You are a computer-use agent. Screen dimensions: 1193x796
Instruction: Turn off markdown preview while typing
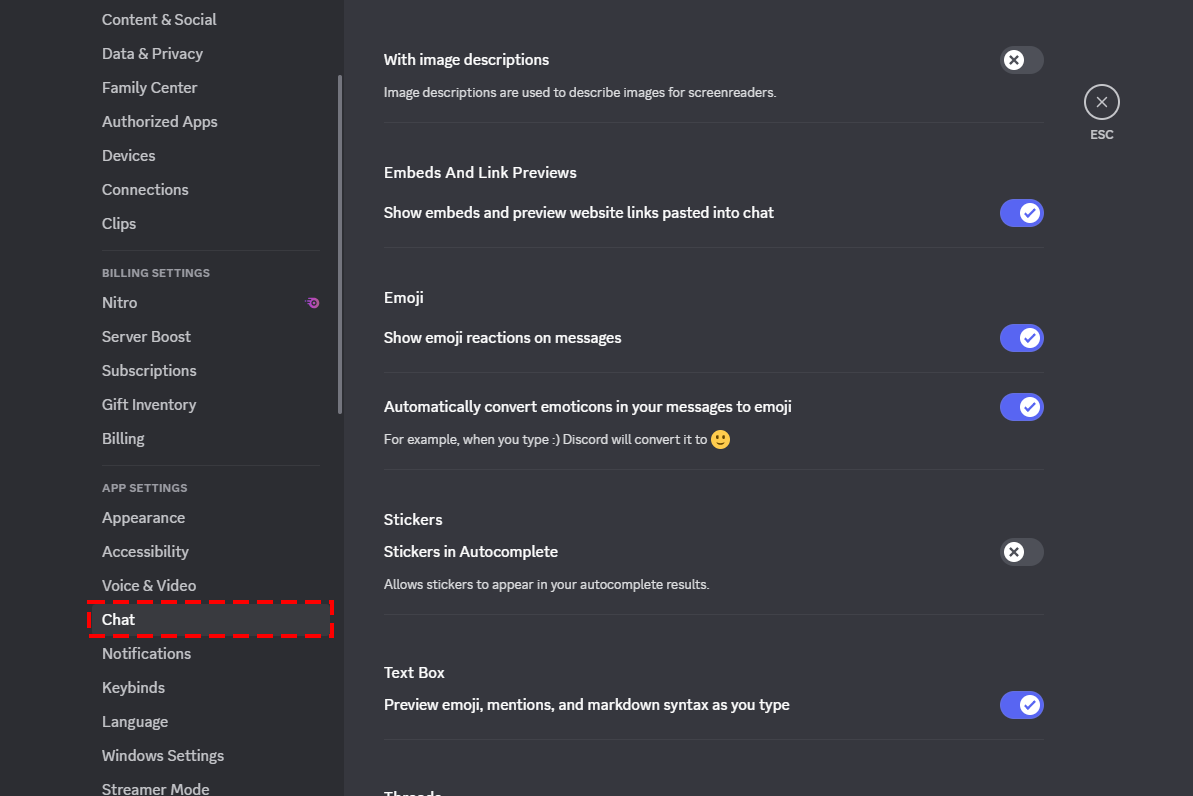click(1021, 705)
